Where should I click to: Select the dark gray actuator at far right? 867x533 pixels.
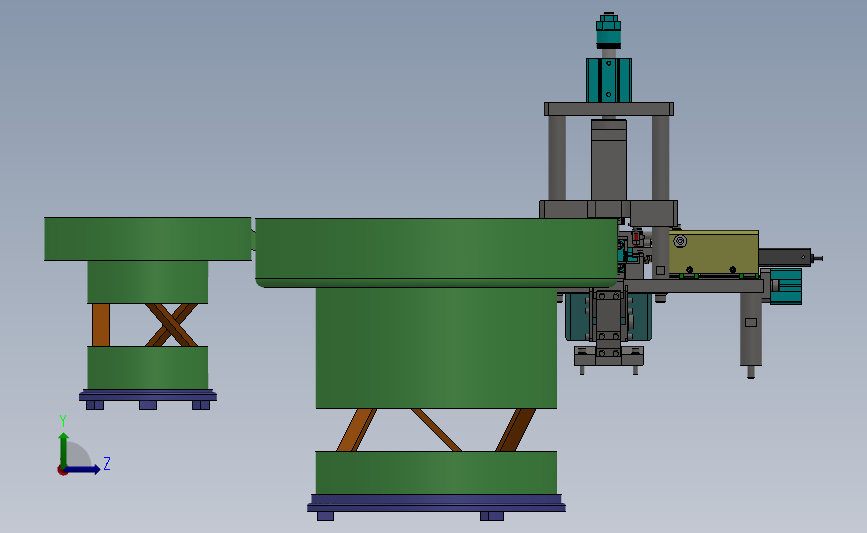click(785, 258)
